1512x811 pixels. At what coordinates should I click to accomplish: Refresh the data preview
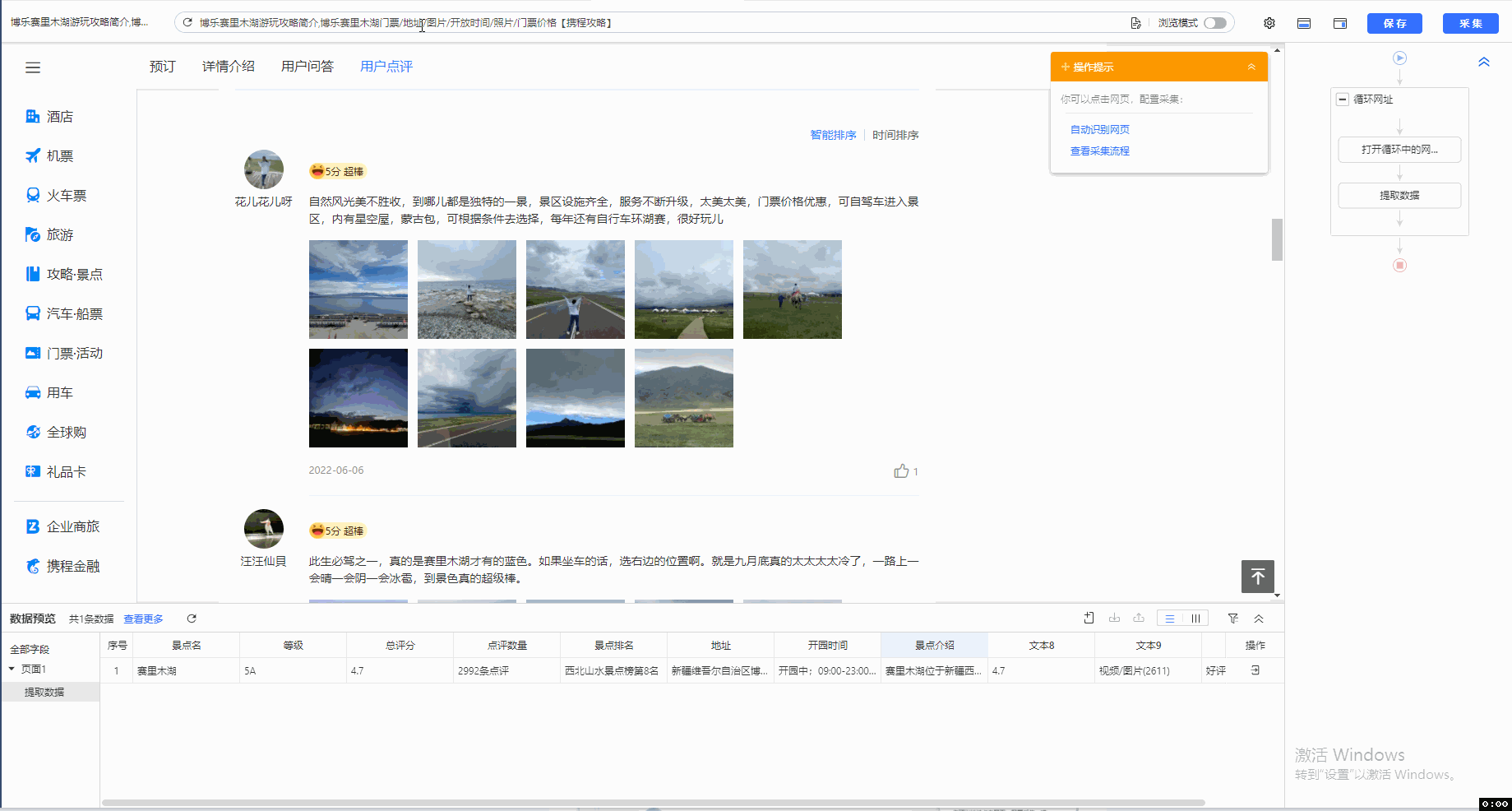(x=192, y=619)
